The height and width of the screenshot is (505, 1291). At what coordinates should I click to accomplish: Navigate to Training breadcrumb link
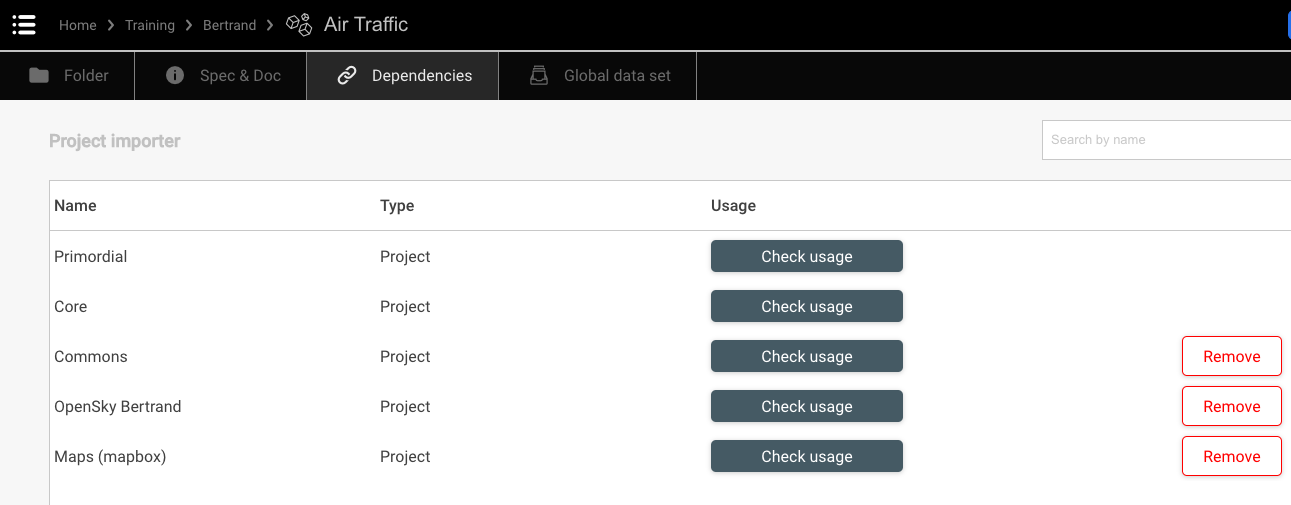pyautogui.click(x=150, y=25)
